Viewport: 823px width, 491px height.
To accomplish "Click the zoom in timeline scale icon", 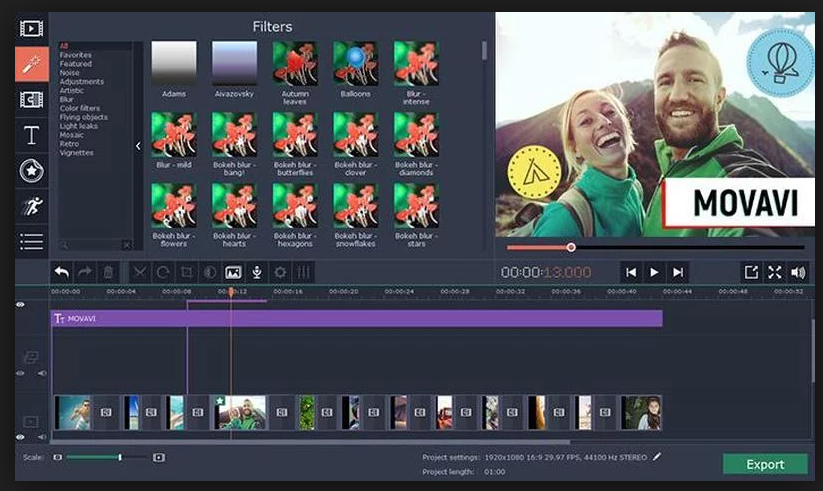I will coord(159,457).
